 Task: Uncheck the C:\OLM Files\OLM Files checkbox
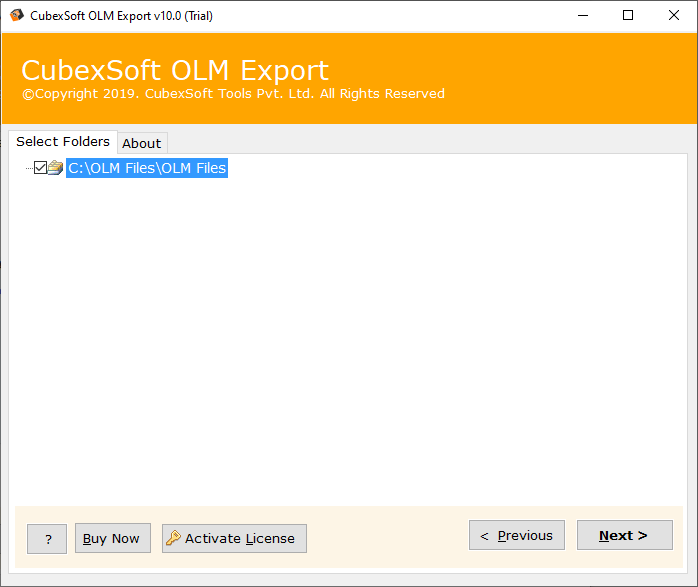(x=40, y=168)
